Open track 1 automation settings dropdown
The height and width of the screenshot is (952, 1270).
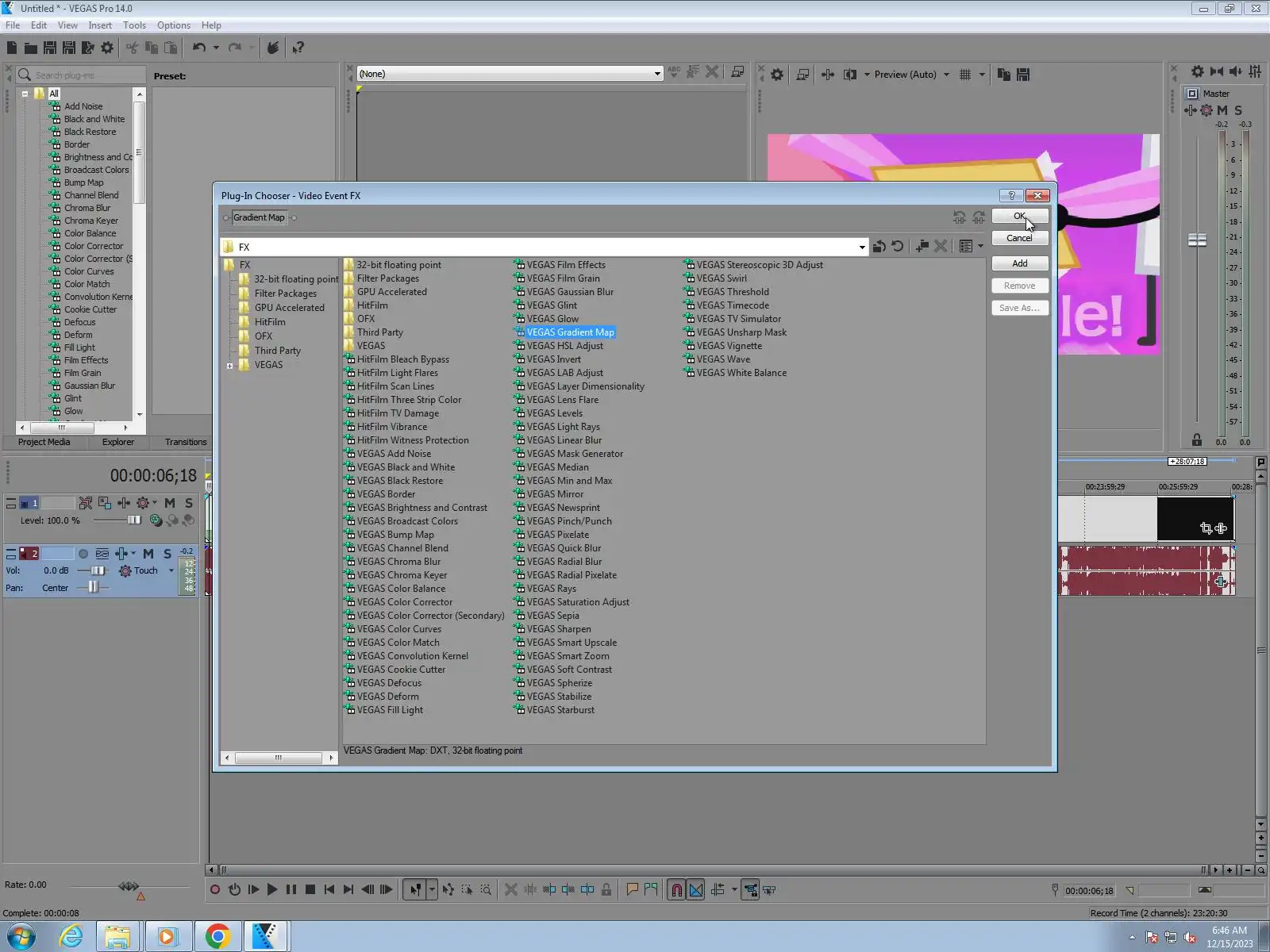click(154, 503)
